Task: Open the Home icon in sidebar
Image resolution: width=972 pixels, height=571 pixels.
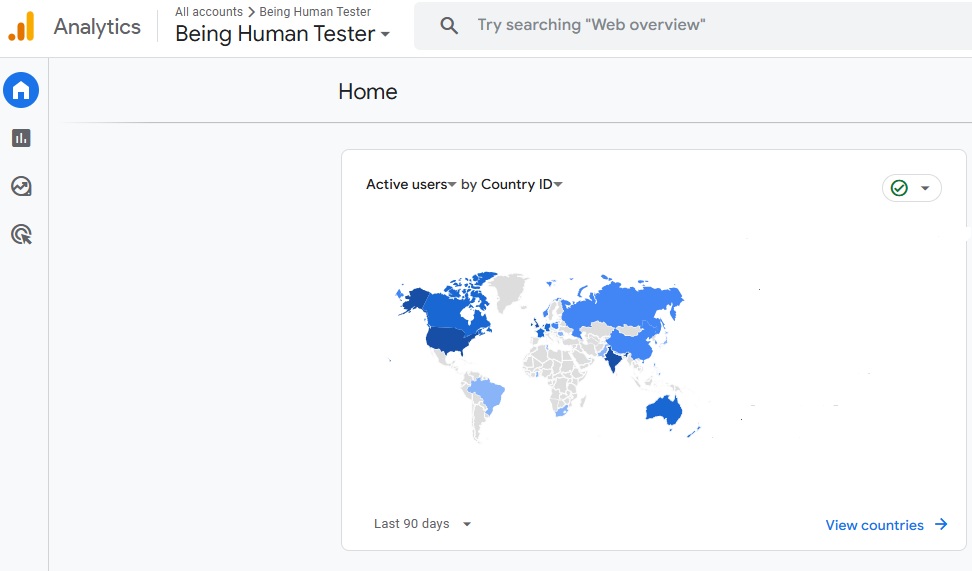Action: (x=21, y=91)
